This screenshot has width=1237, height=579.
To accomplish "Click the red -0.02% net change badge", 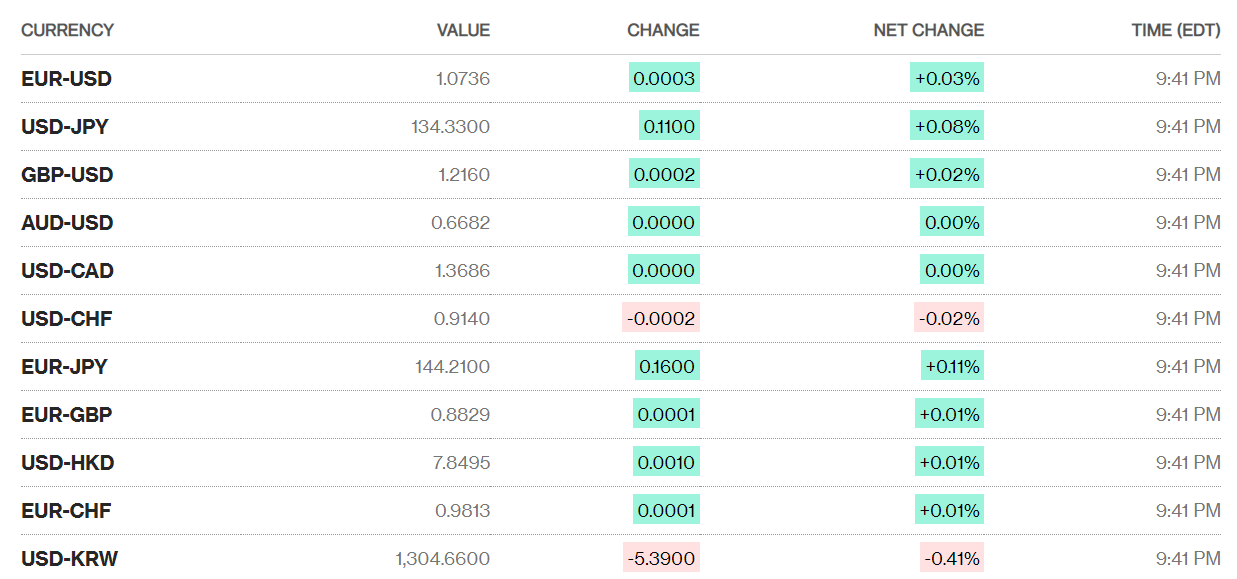I will [949, 319].
